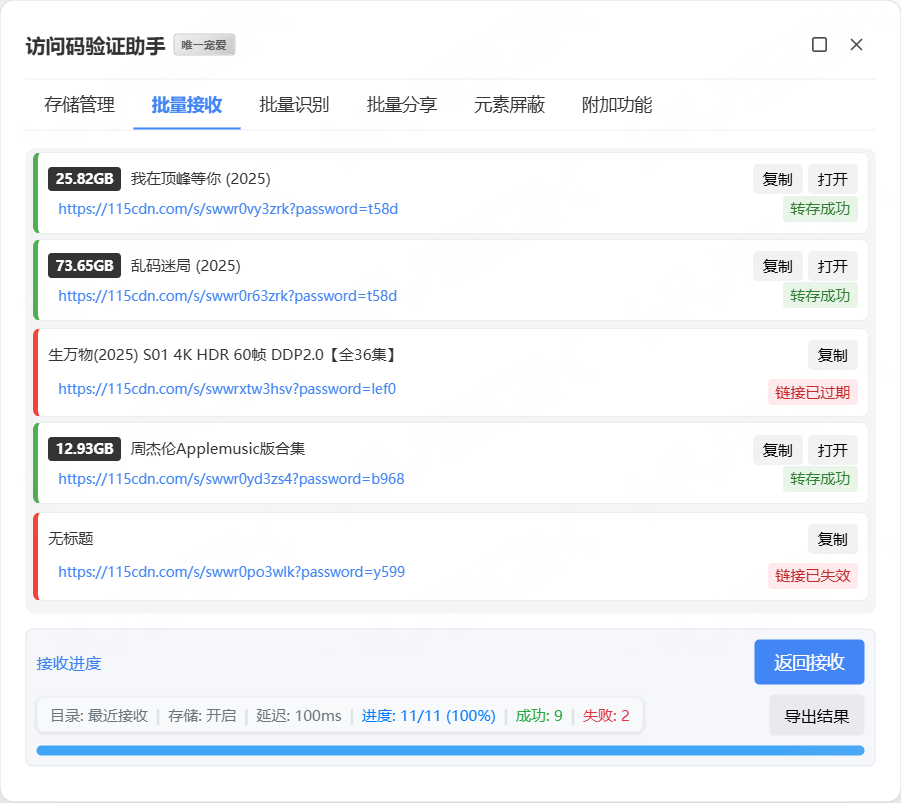
Task: Go to the 批量分享 tab
Action: [x=402, y=105]
